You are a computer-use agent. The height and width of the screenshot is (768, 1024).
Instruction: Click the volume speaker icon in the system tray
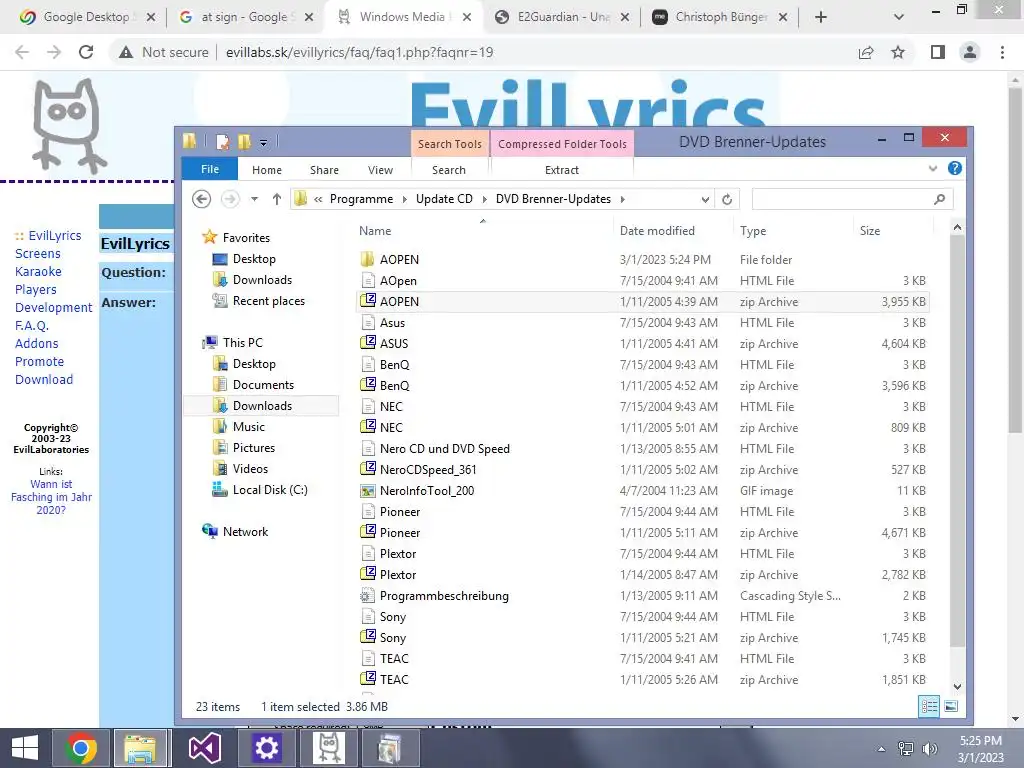coord(929,748)
